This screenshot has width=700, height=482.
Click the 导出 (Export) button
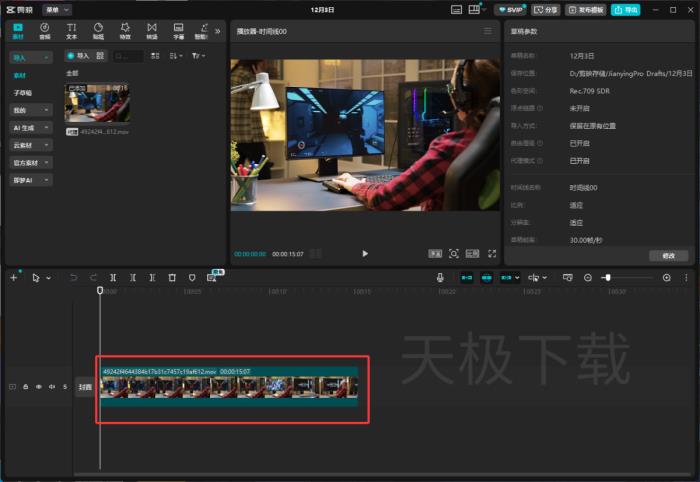click(x=626, y=9)
